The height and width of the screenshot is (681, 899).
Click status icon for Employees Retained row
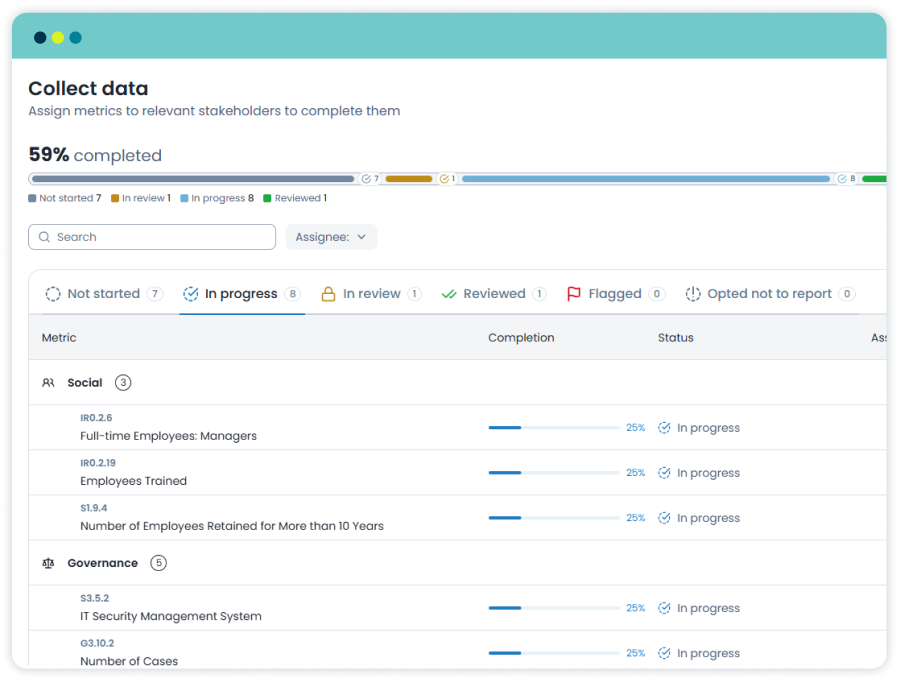(664, 518)
